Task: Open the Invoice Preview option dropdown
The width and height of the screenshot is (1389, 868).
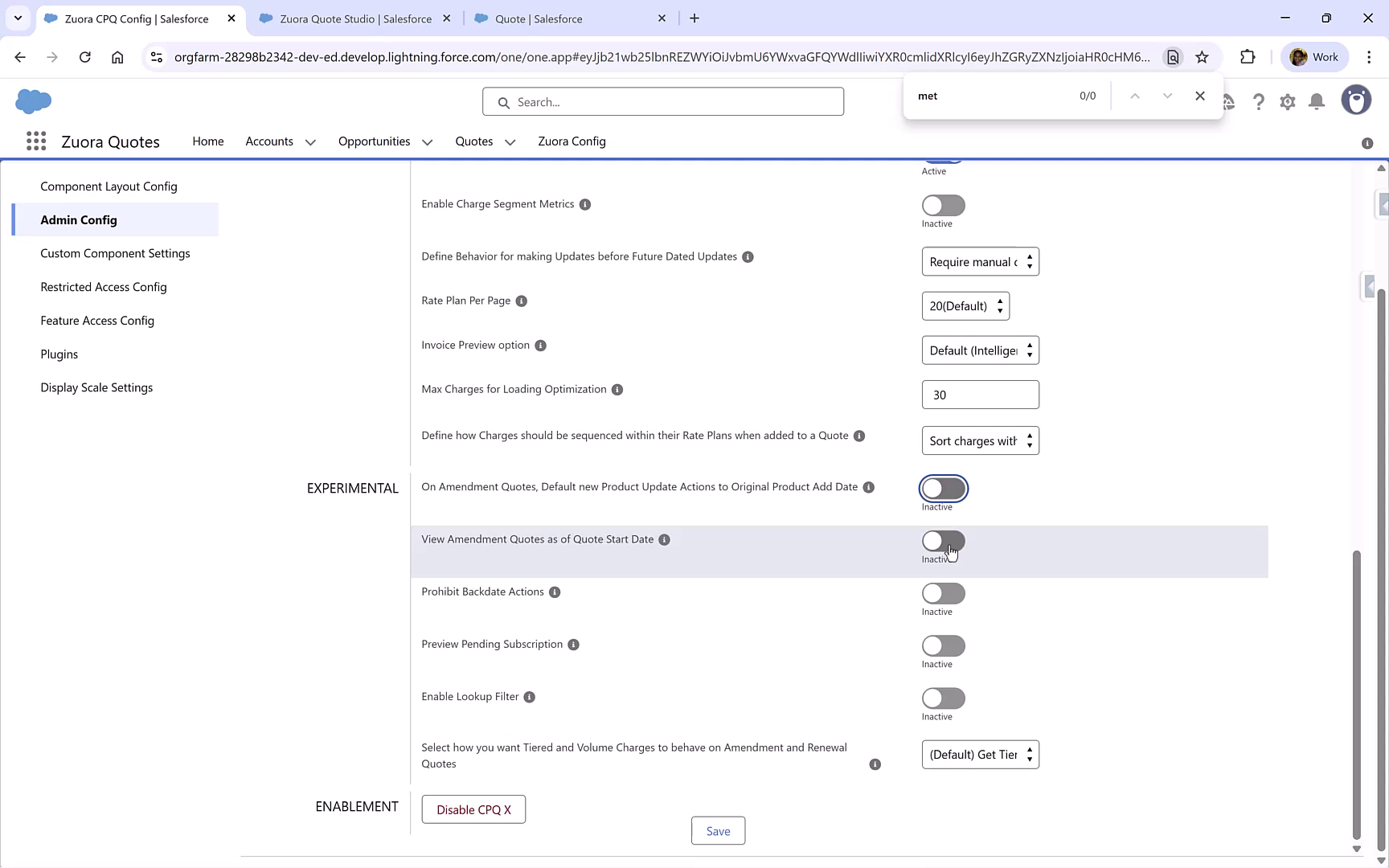Action: coord(980,350)
